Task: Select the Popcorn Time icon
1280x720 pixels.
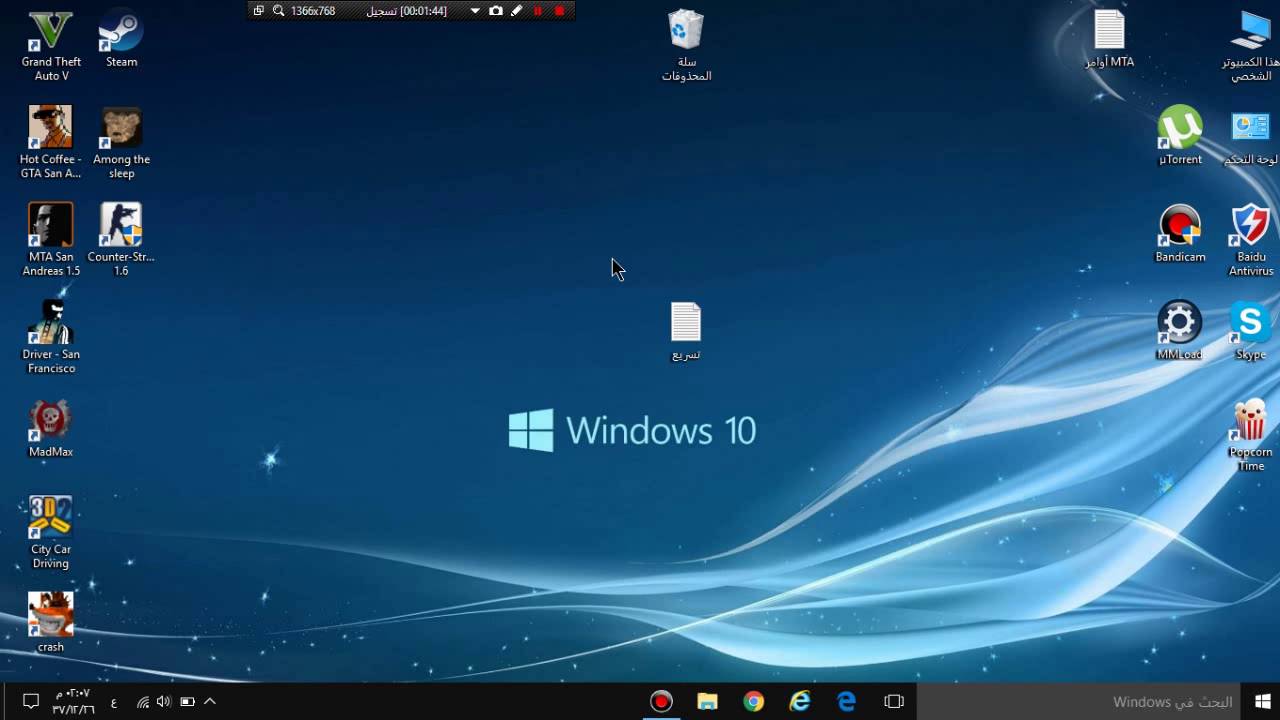Action: pos(1250,435)
